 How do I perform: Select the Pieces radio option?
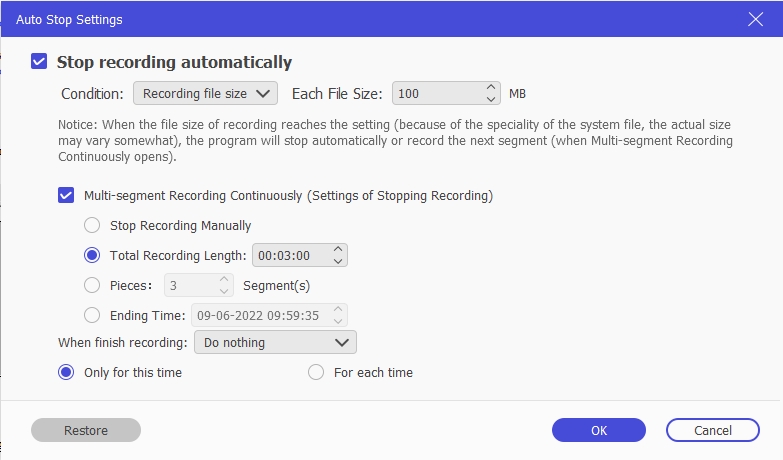click(92, 285)
